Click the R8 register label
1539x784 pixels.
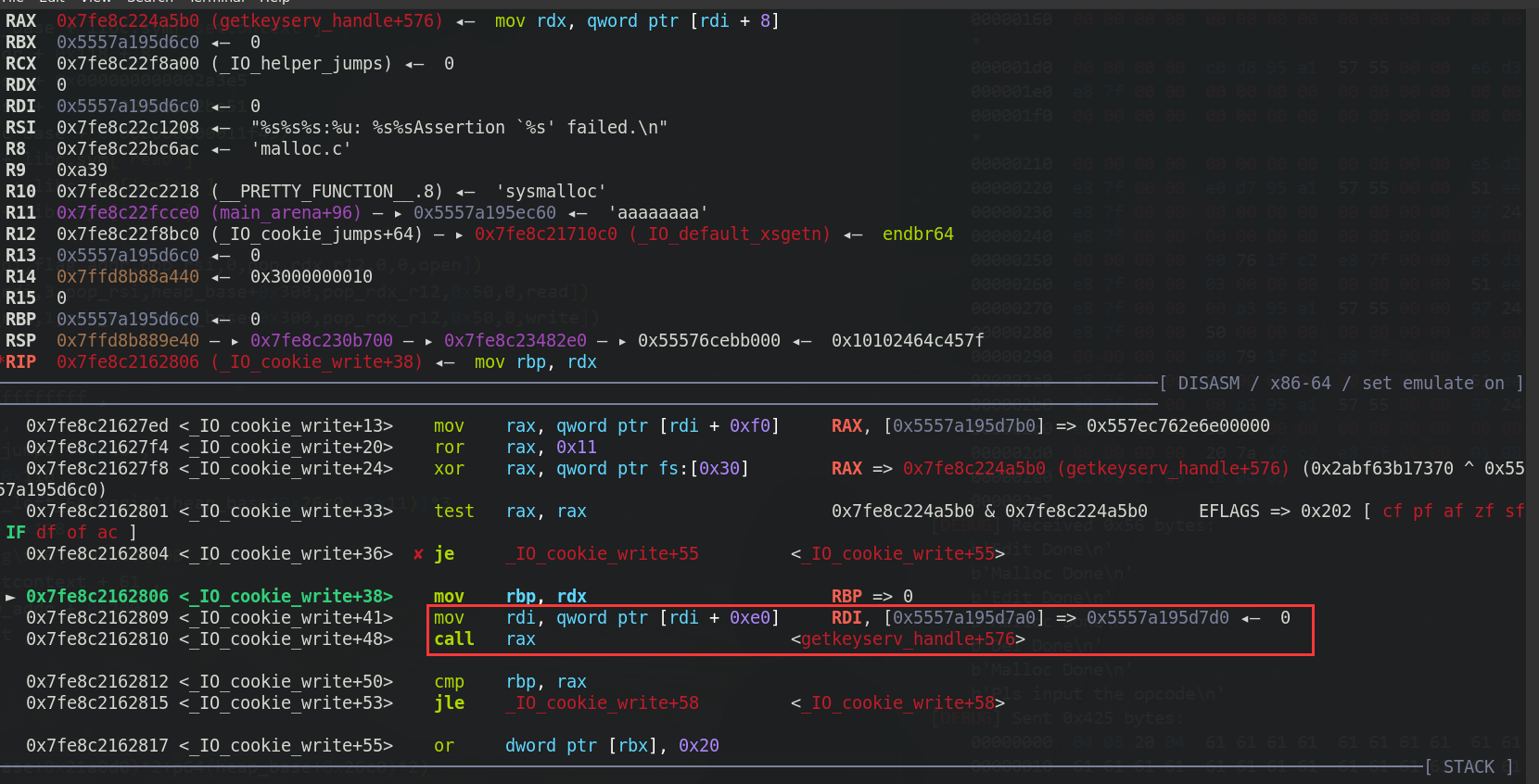(x=16, y=148)
